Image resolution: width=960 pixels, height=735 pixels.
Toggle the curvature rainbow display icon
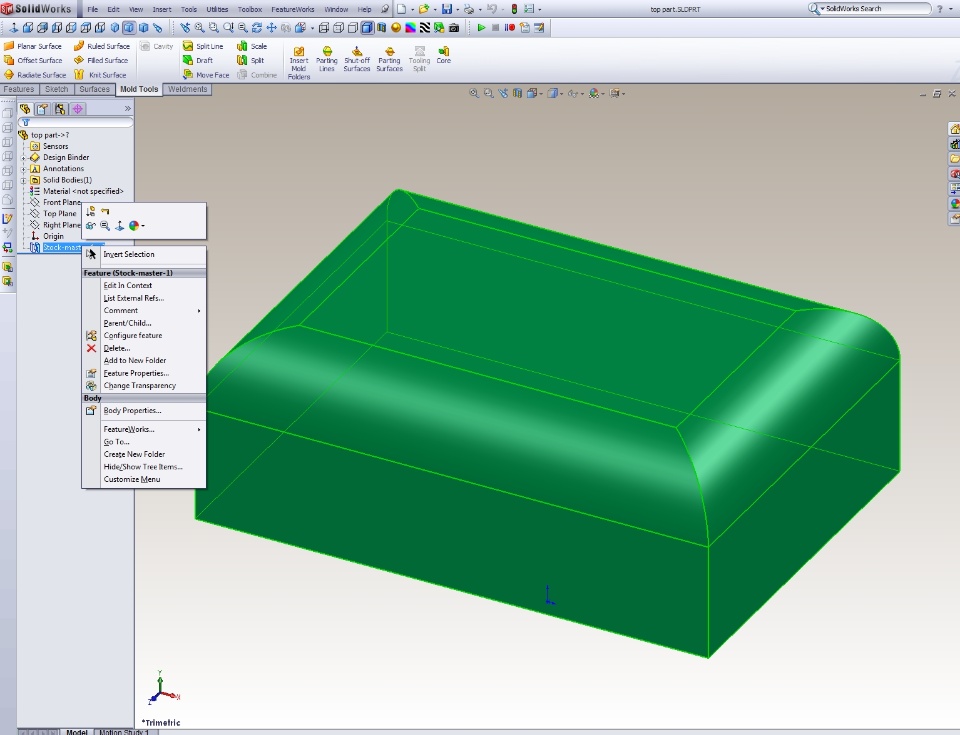410,28
